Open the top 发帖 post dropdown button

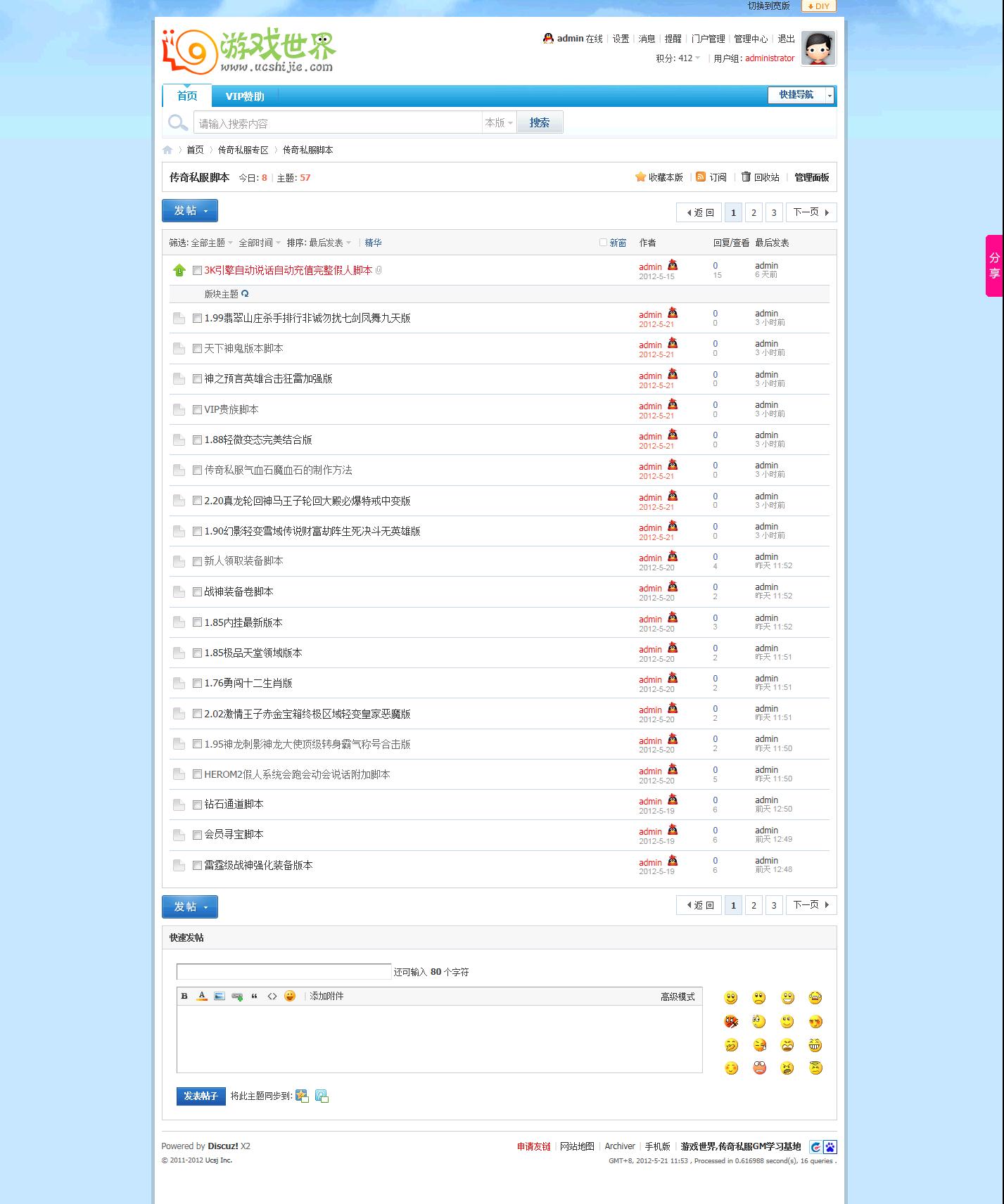190,211
